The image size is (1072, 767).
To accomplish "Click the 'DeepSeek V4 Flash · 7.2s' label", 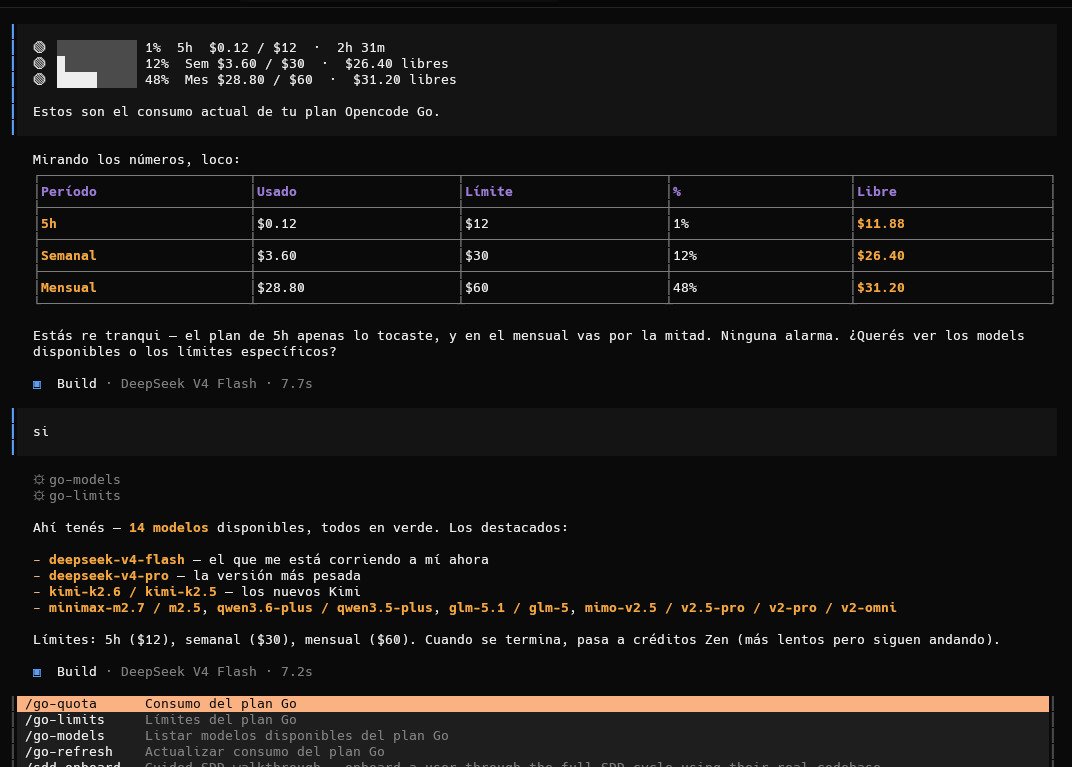I will click(x=216, y=672).
